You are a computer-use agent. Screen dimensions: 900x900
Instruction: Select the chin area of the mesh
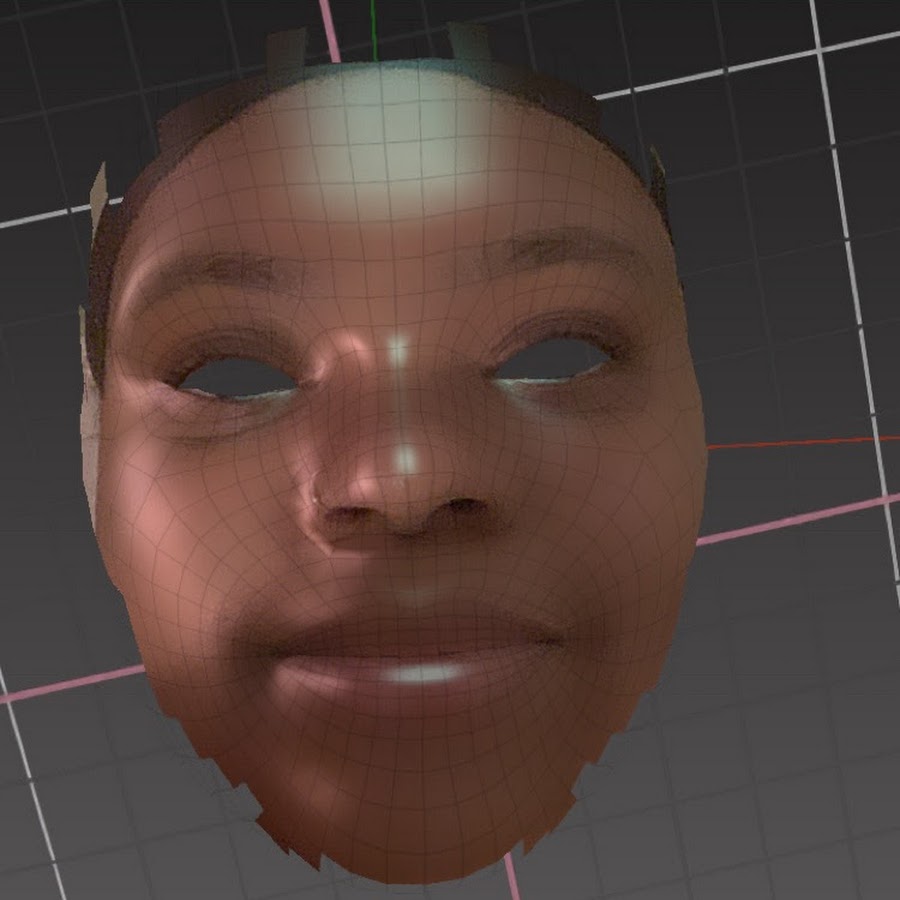coord(420,800)
